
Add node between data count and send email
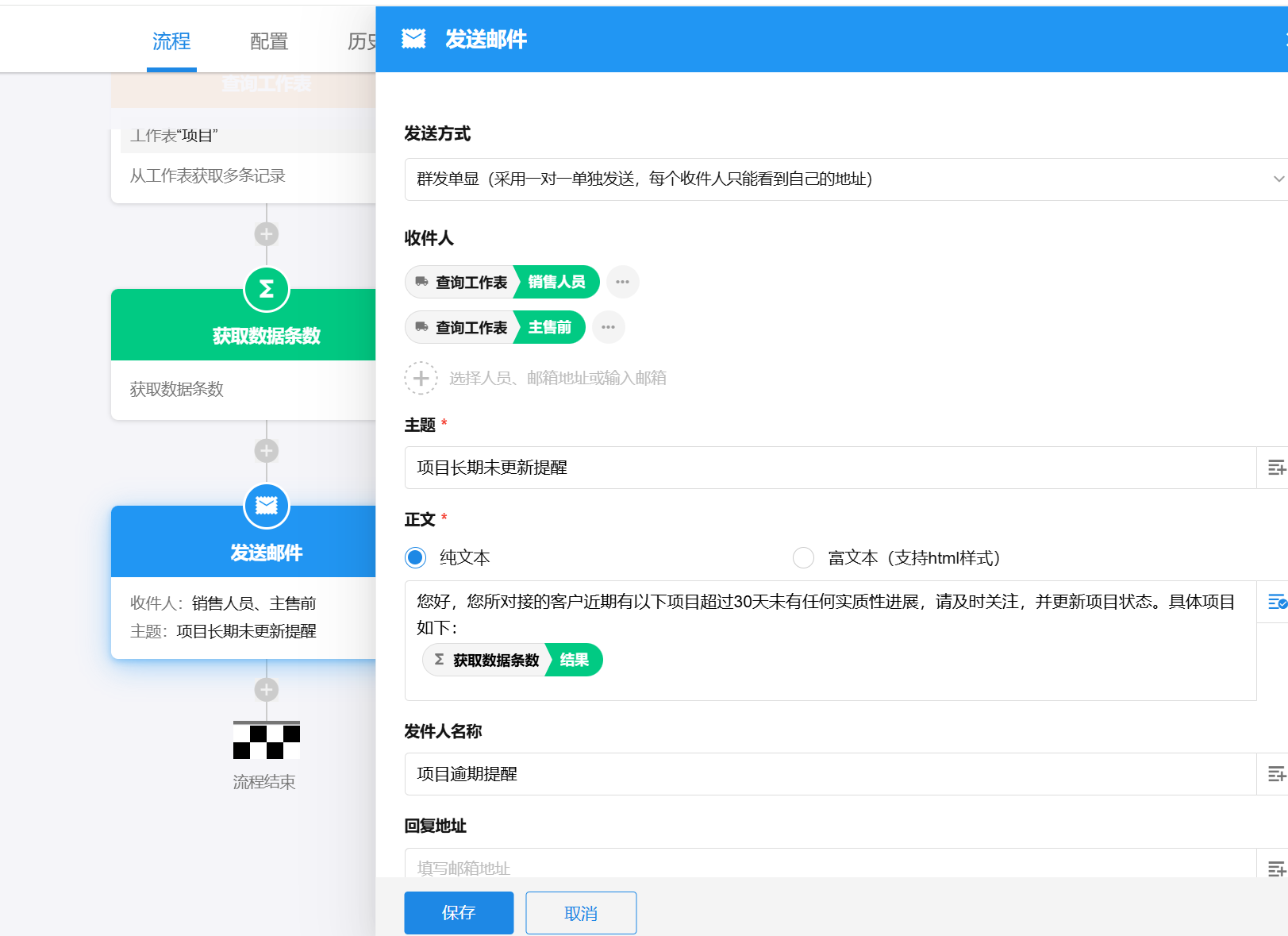[x=267, y=451]
